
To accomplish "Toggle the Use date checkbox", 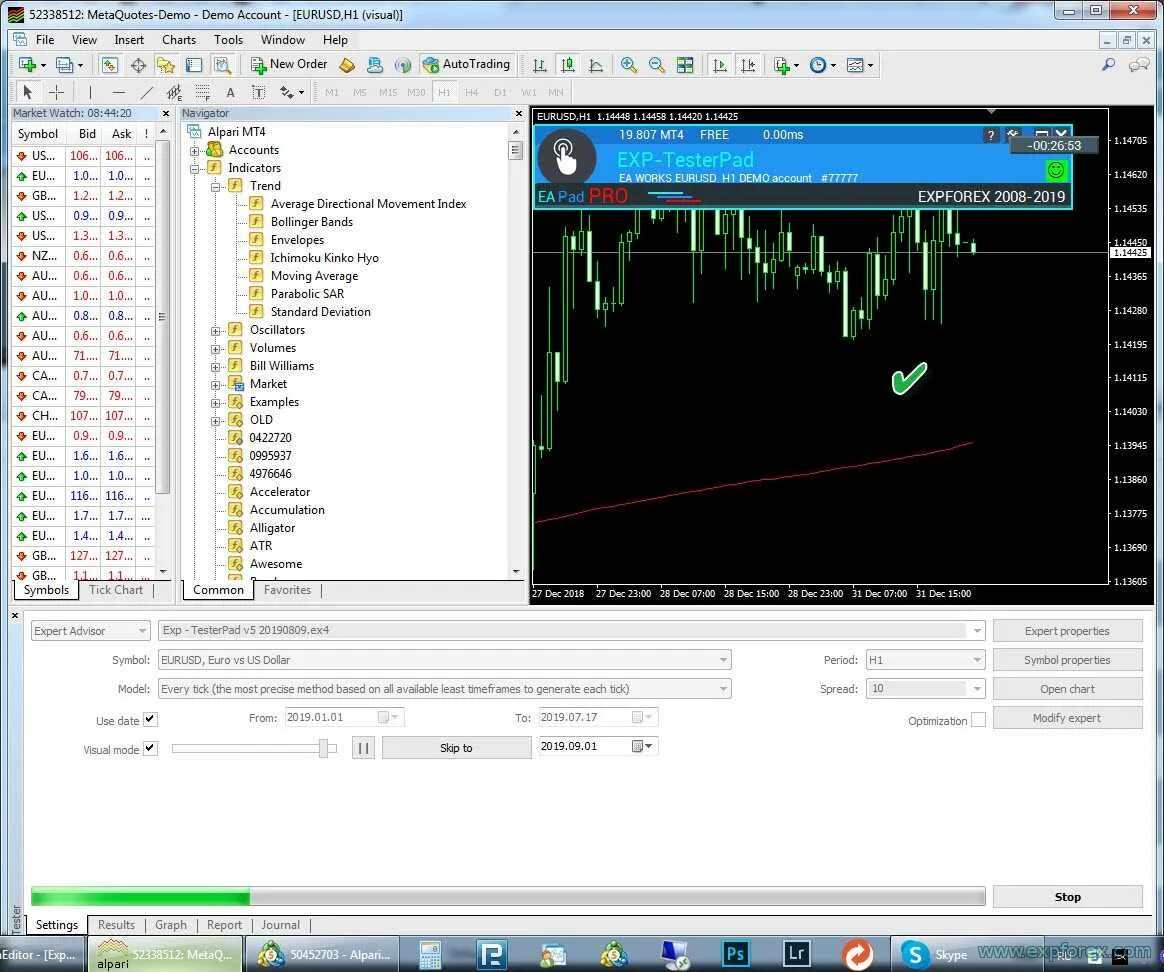I will [150, 719].
